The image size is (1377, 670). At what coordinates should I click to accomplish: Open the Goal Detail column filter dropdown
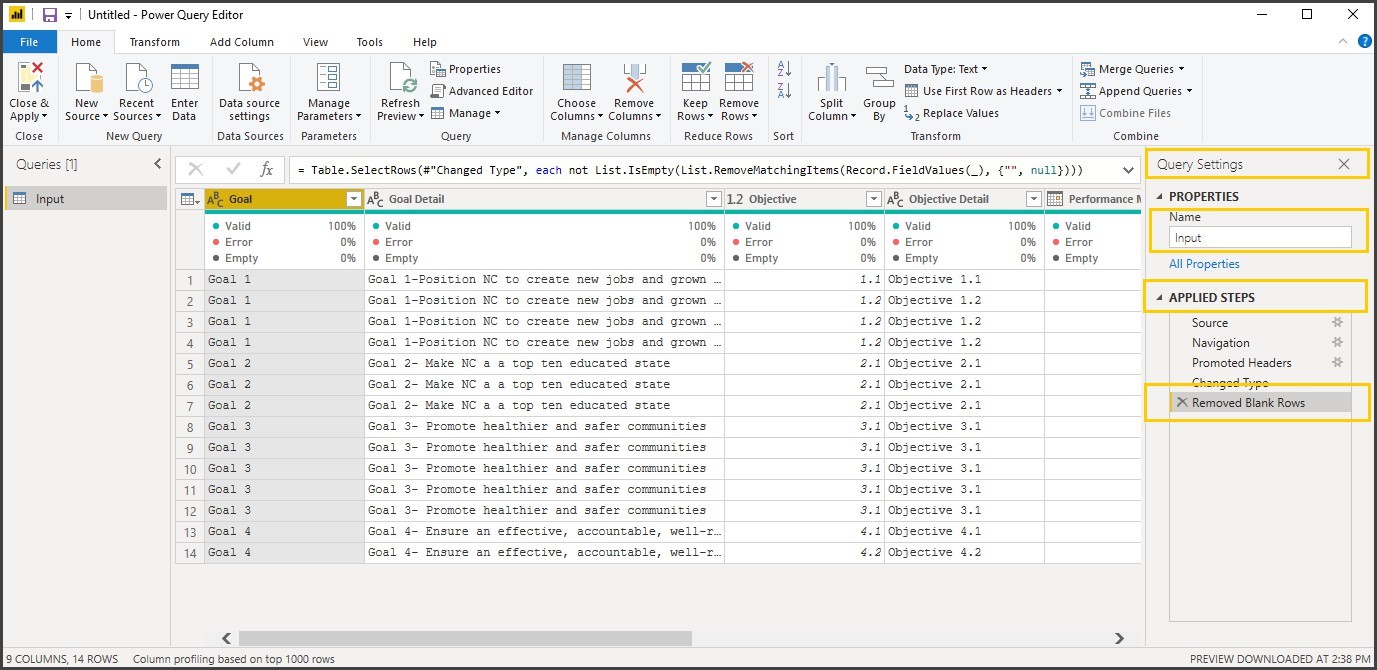(x=713, y=199)
